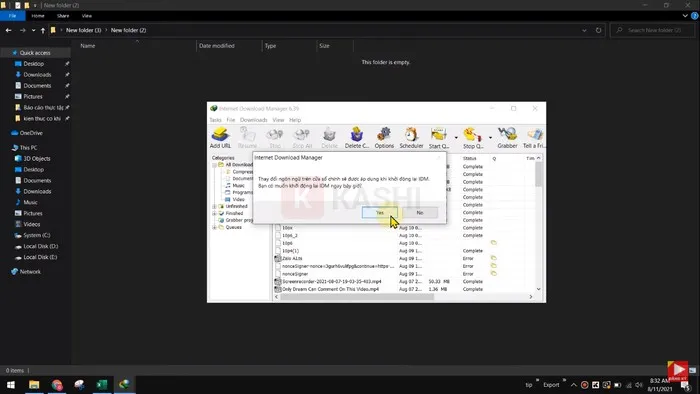Screen dimensions: 700x394
Task: Click the Start Queue toolbar icon
Action: tap(439, 137)
